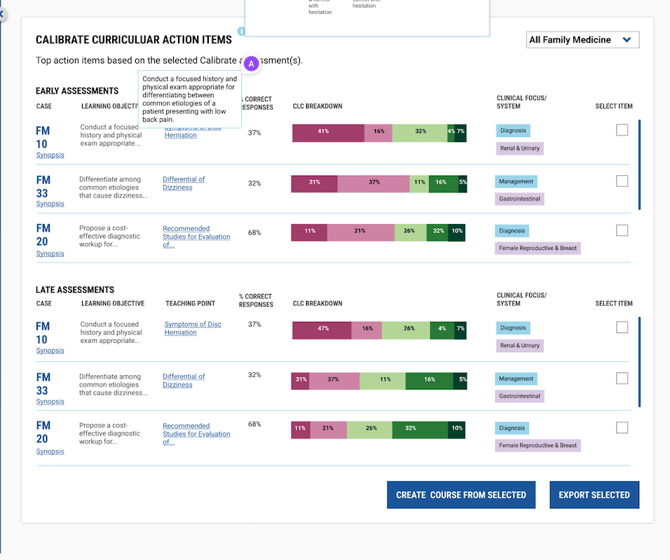Click the 41% segment in Early FM 10 bar
The width and height of the screenshot is (670, 560).
tap(323, 131)
